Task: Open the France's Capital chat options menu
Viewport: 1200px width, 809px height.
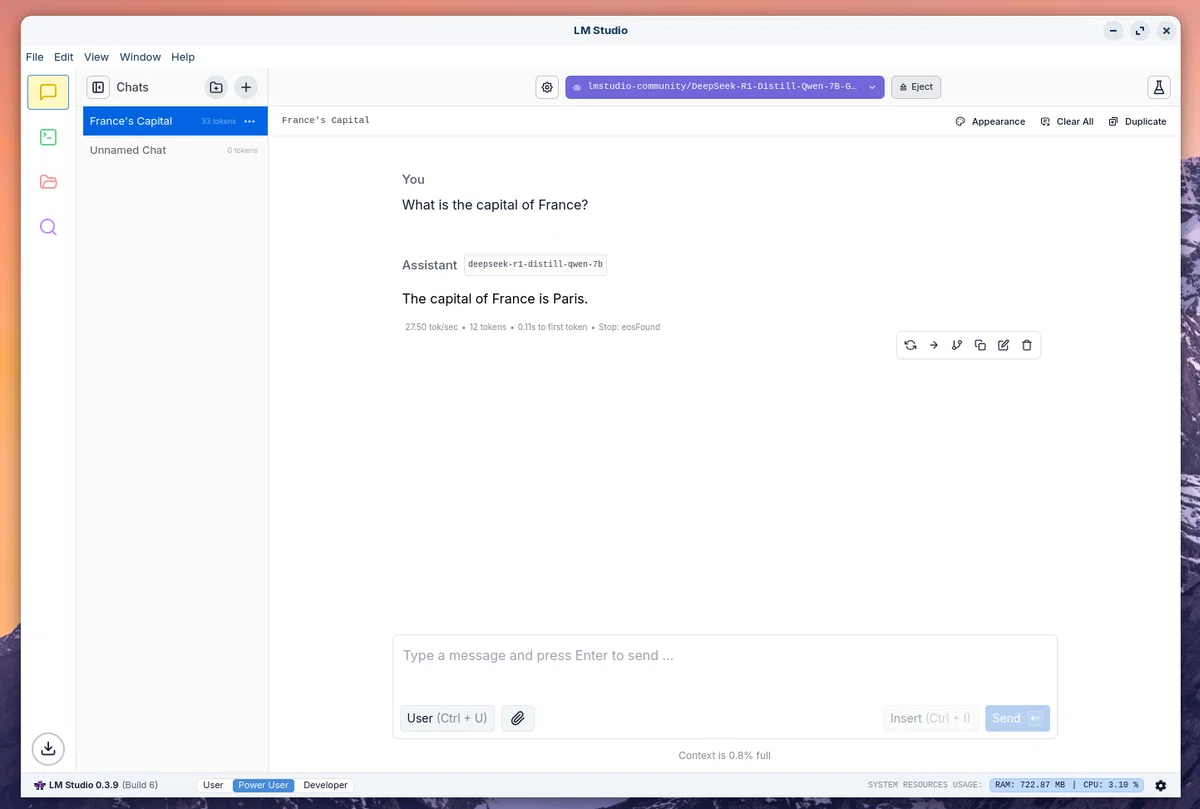Action: [x=250, y=121]
